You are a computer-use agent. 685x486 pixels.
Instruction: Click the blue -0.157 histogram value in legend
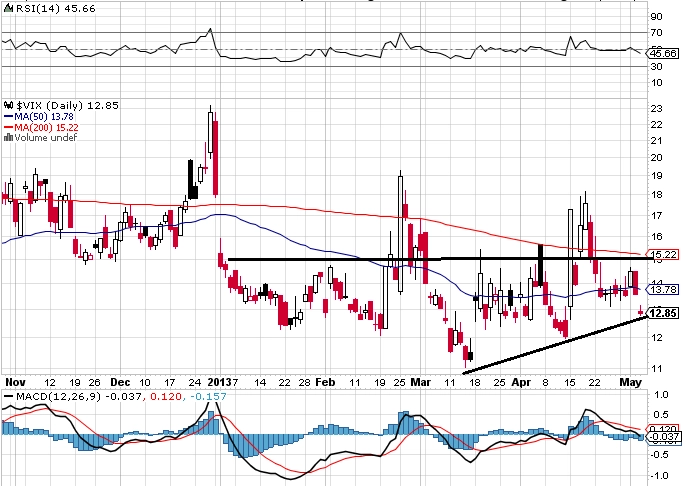click(x=208, y=396)
